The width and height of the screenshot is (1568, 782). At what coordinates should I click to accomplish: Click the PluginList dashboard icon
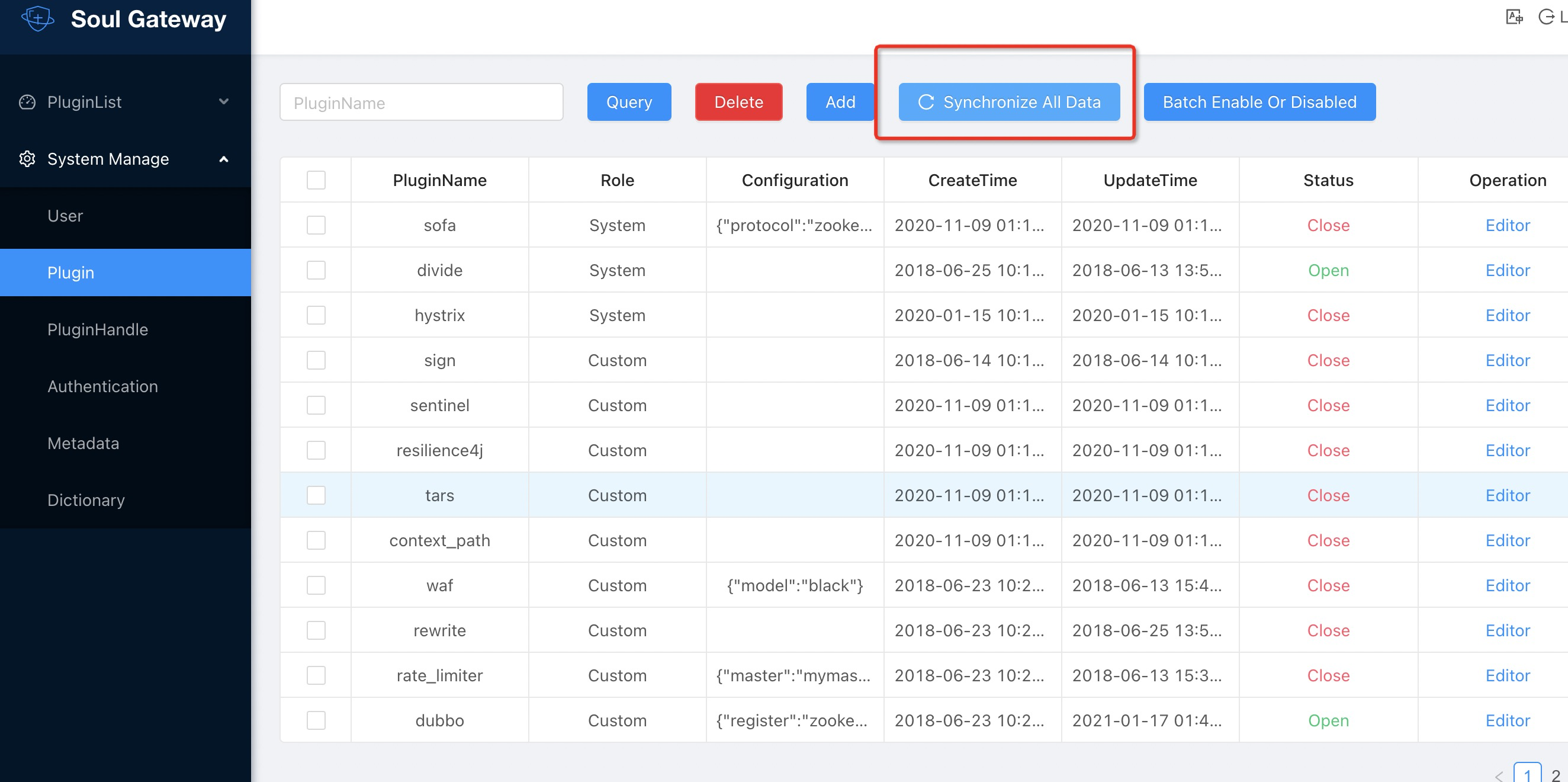(x=27, y=102)
